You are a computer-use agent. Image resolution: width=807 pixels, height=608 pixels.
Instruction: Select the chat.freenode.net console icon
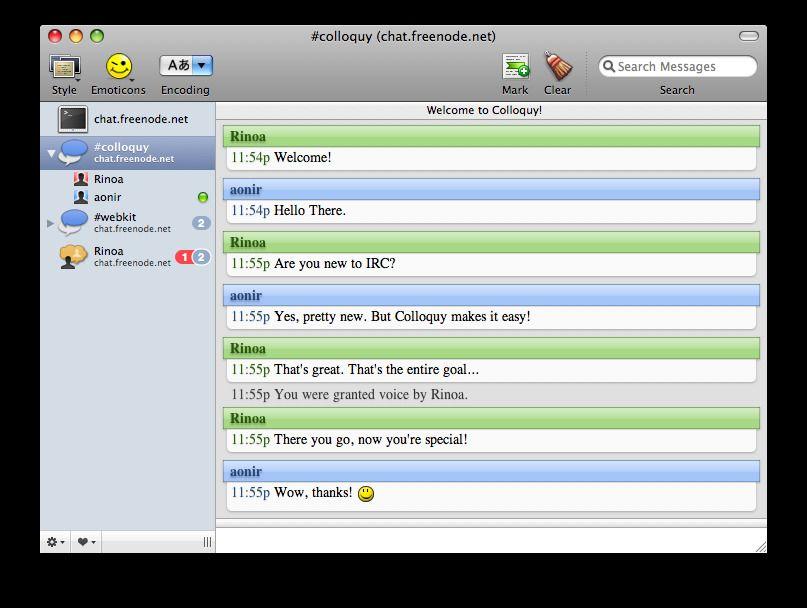pos(73,119)
